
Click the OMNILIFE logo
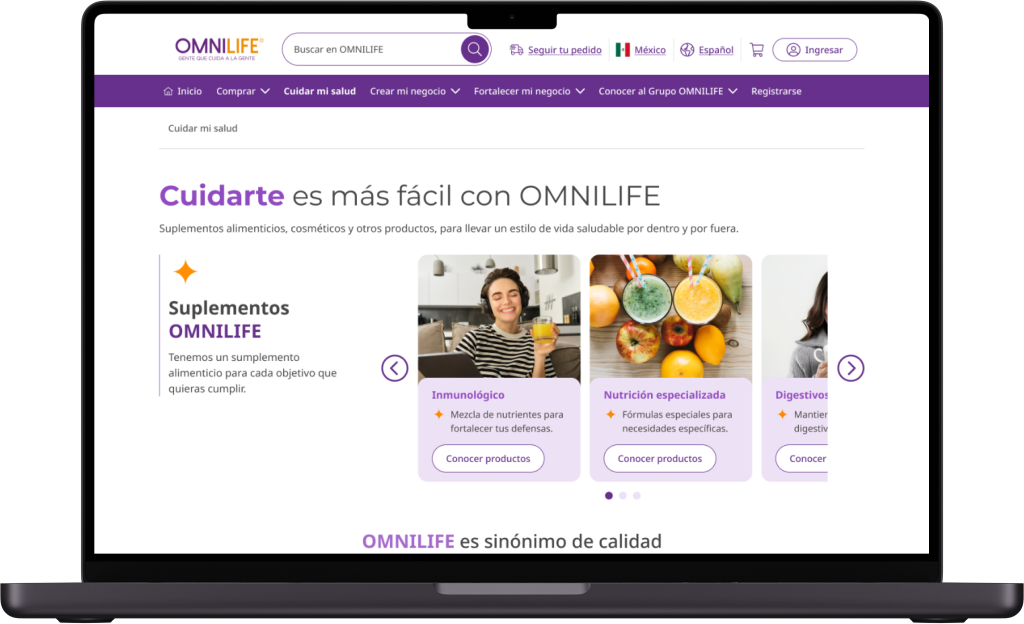[219, 49]
